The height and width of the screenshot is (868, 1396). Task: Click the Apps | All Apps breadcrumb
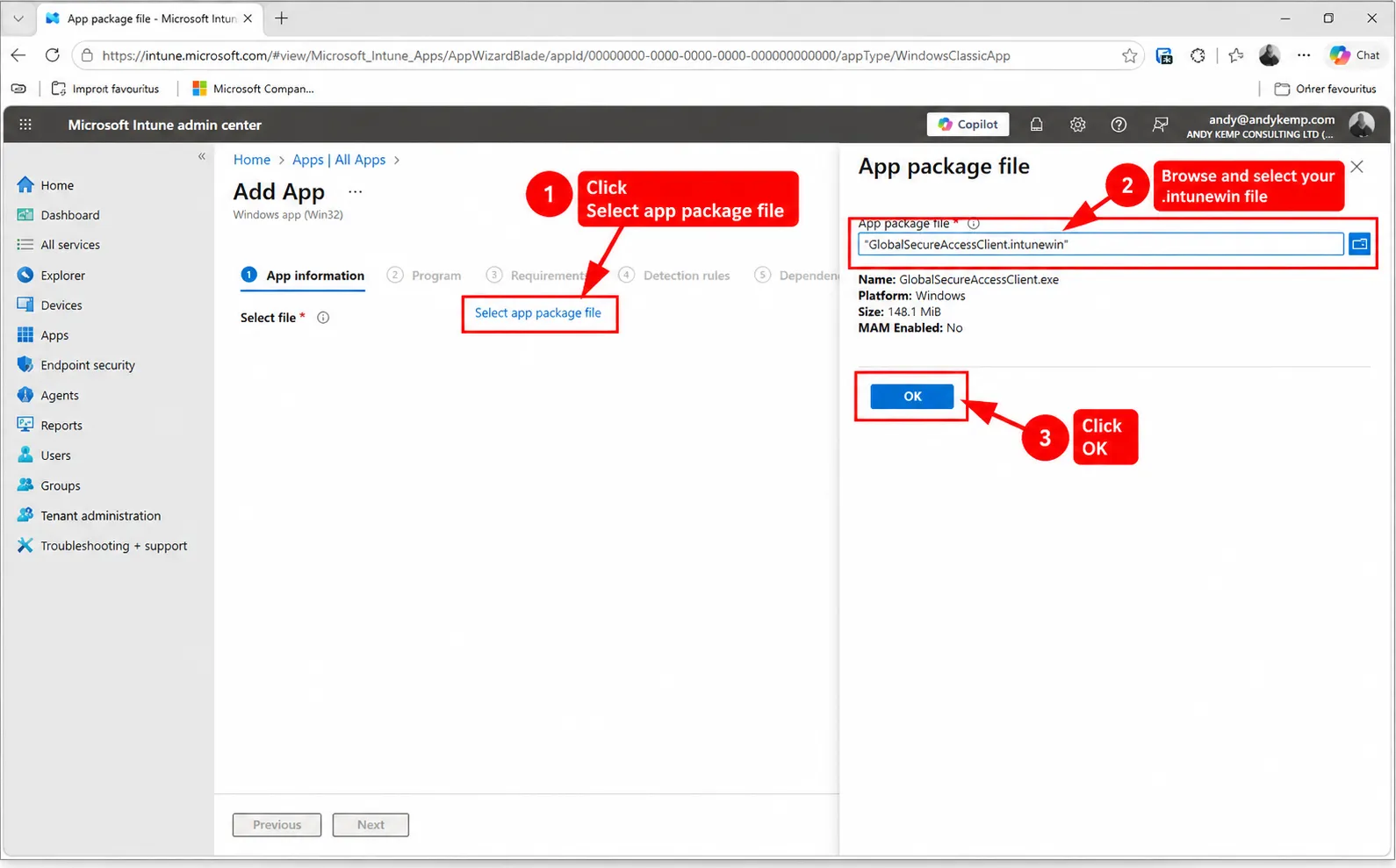pyautogui.click(x=339, y=160)
